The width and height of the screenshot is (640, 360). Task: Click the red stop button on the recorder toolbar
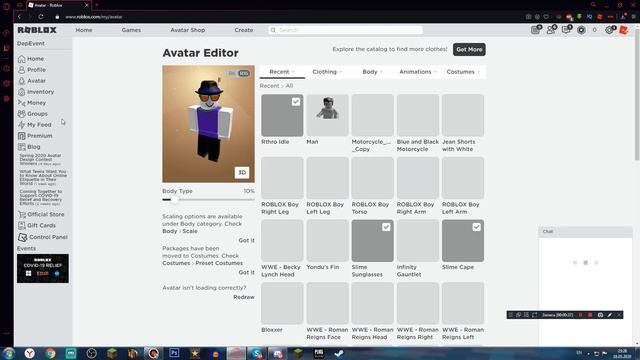(590, 315)
